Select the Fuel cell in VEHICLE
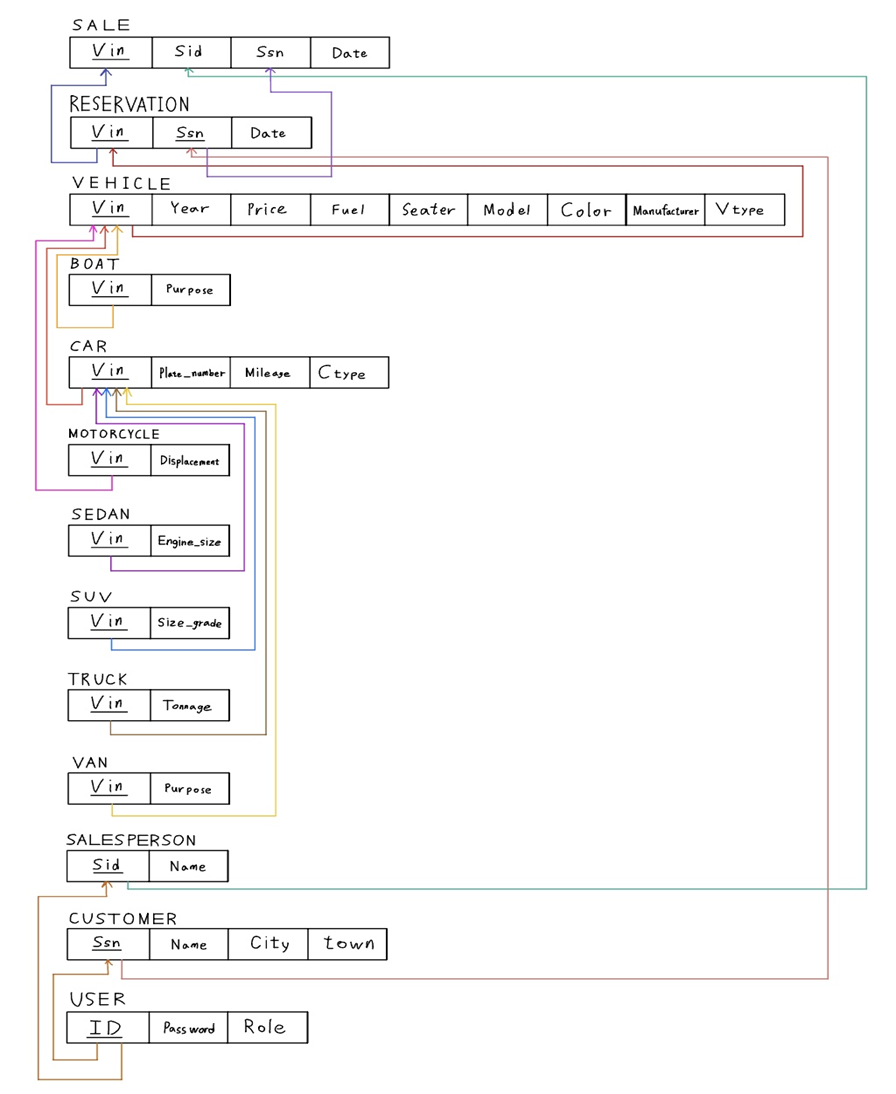The width and height of the screenshot is (896, 1094). (350, 209)
